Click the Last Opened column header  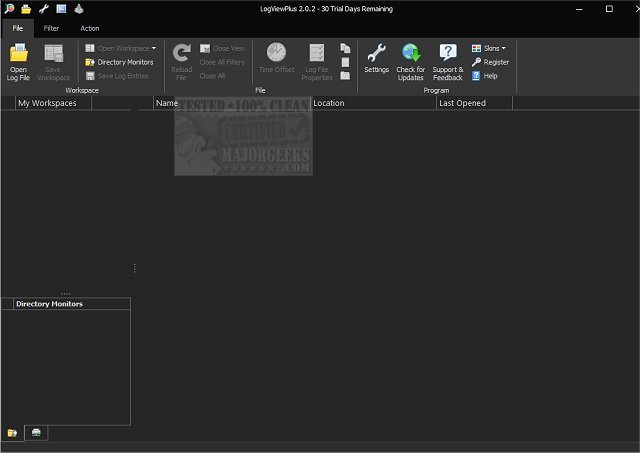[x=474, y=103]
